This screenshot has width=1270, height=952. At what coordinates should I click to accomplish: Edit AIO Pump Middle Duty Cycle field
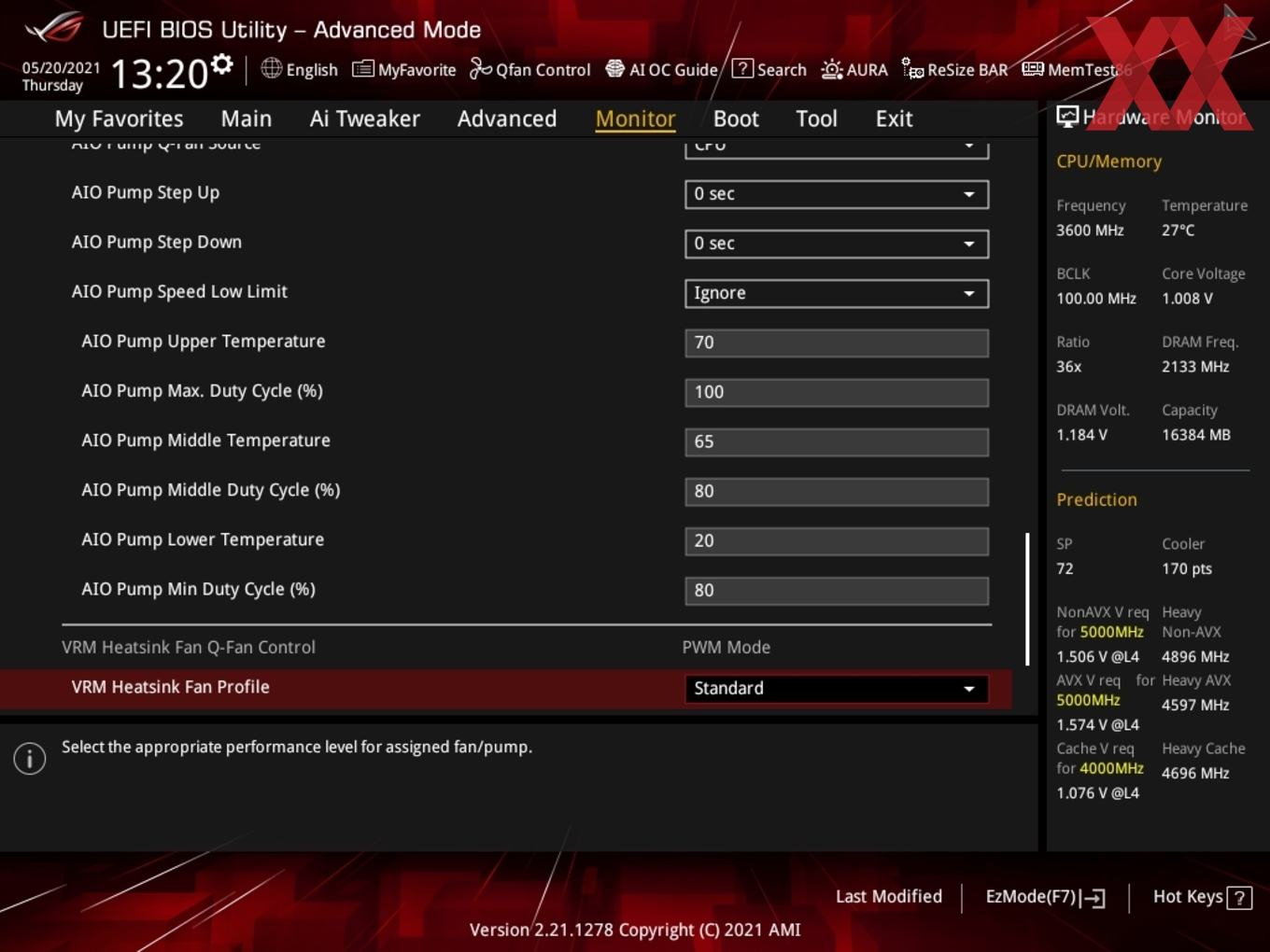tap(837, 491)
